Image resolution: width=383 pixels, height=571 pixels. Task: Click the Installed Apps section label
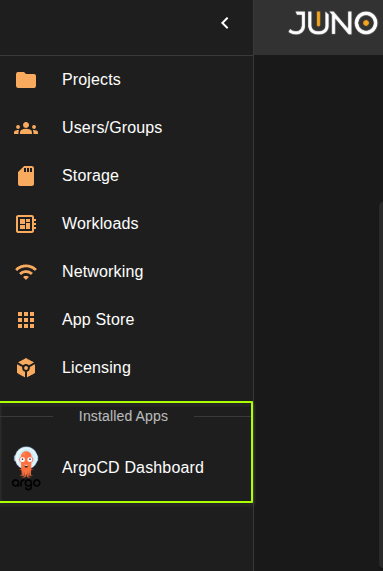[123, 416]
